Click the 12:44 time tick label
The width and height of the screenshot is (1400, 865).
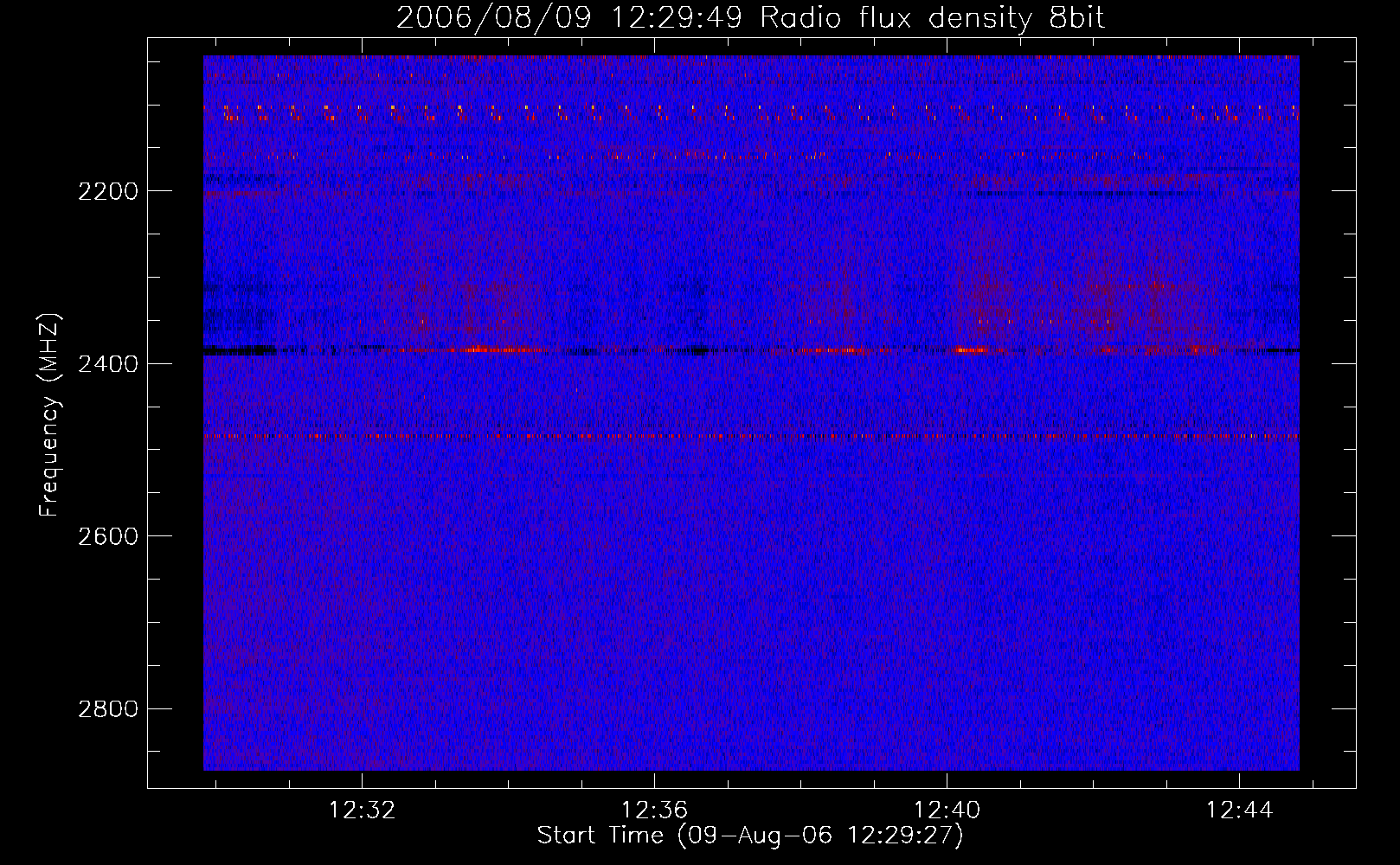tap(1240, 810)
